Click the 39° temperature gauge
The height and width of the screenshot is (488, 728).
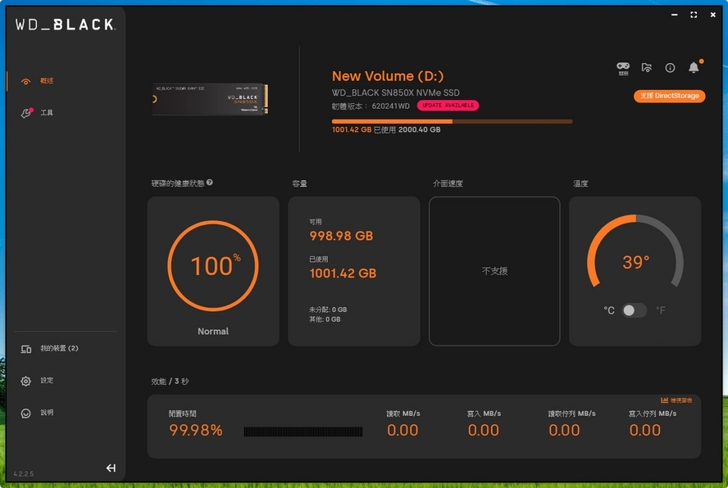pyautogui.click(x=635, y=262)
